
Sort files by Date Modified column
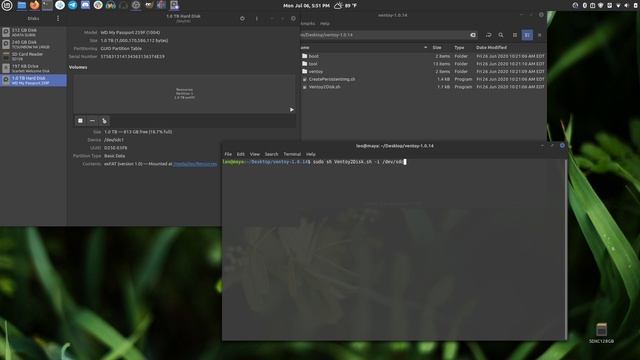[491, 47]
